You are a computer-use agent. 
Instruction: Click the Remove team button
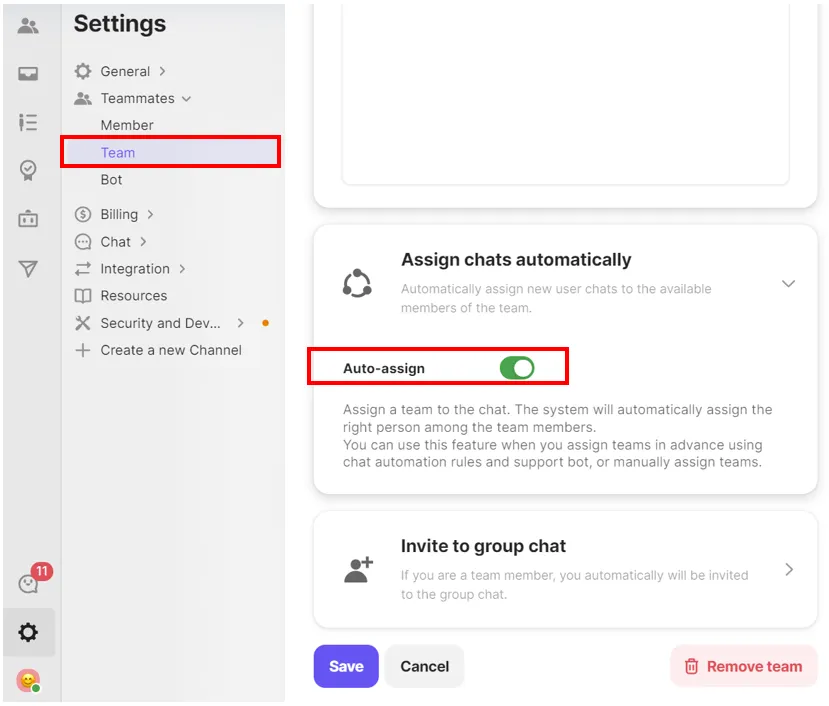(x=743, y=666)
